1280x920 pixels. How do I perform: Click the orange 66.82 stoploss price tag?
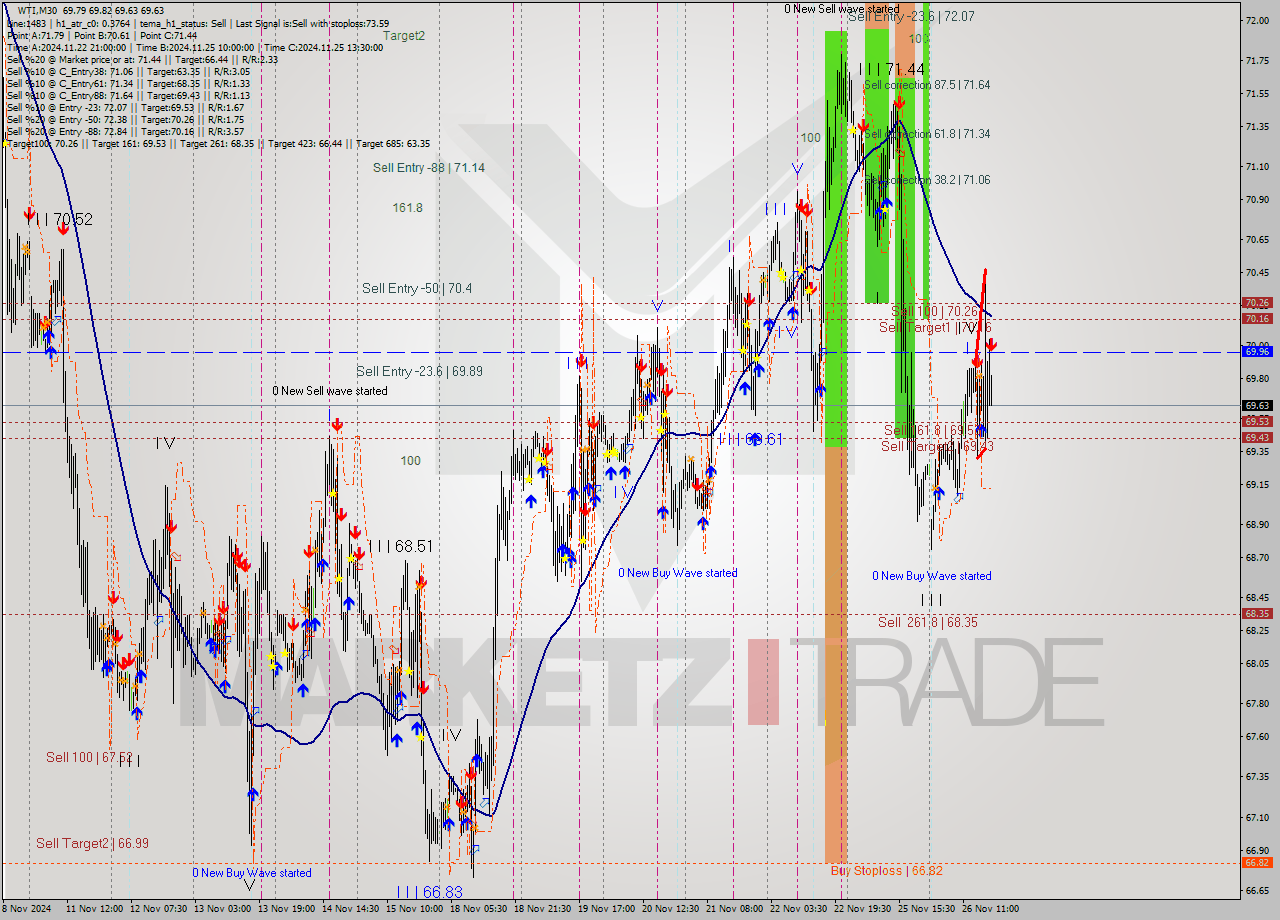point(1257,862)
